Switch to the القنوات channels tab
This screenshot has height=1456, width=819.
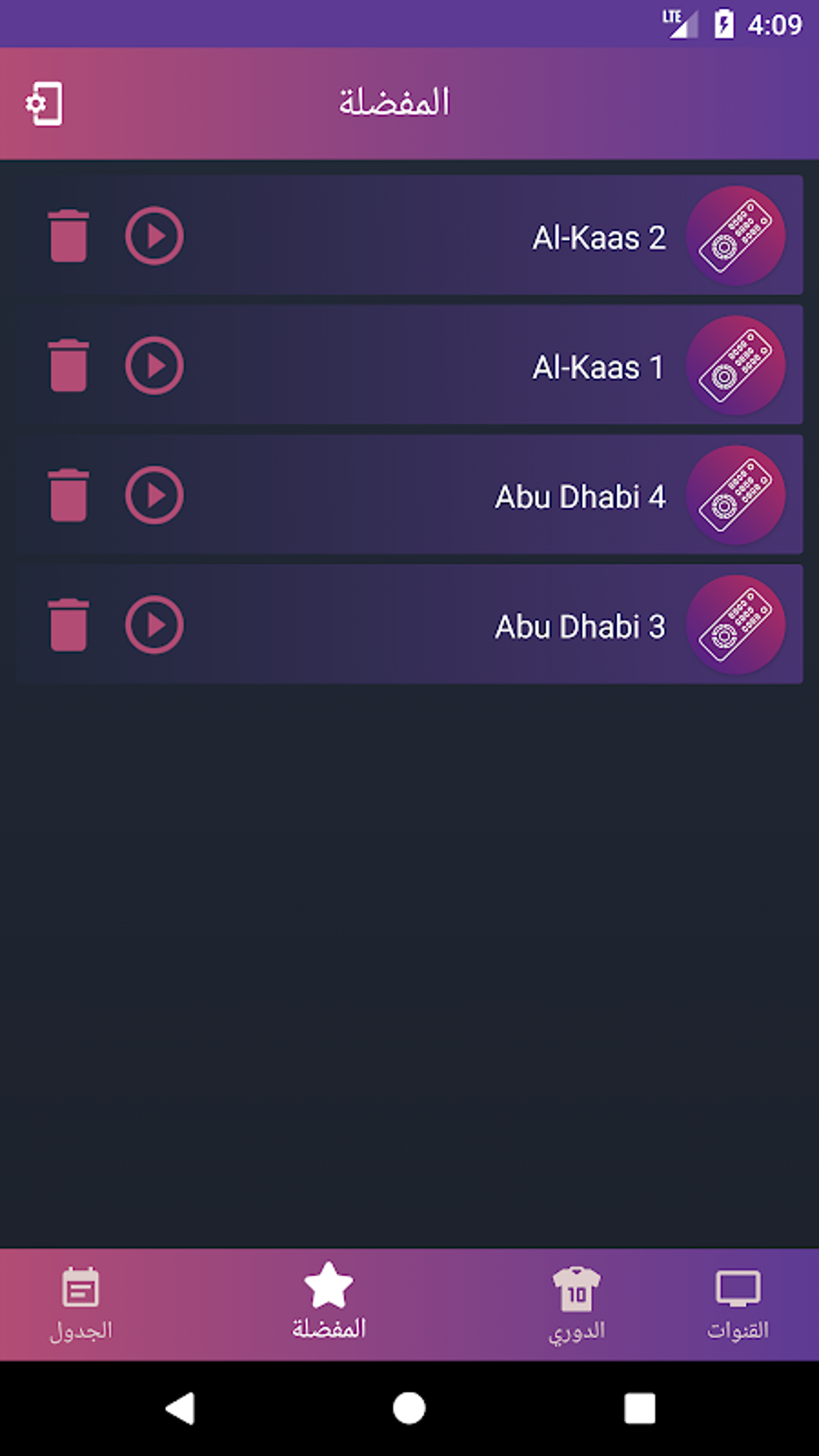(737, 1304)
